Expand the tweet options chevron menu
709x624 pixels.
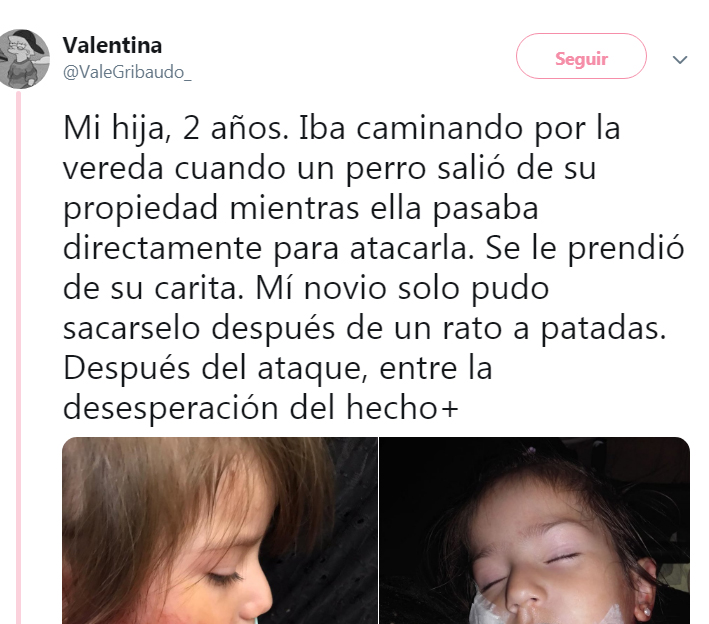pos(680,60)
